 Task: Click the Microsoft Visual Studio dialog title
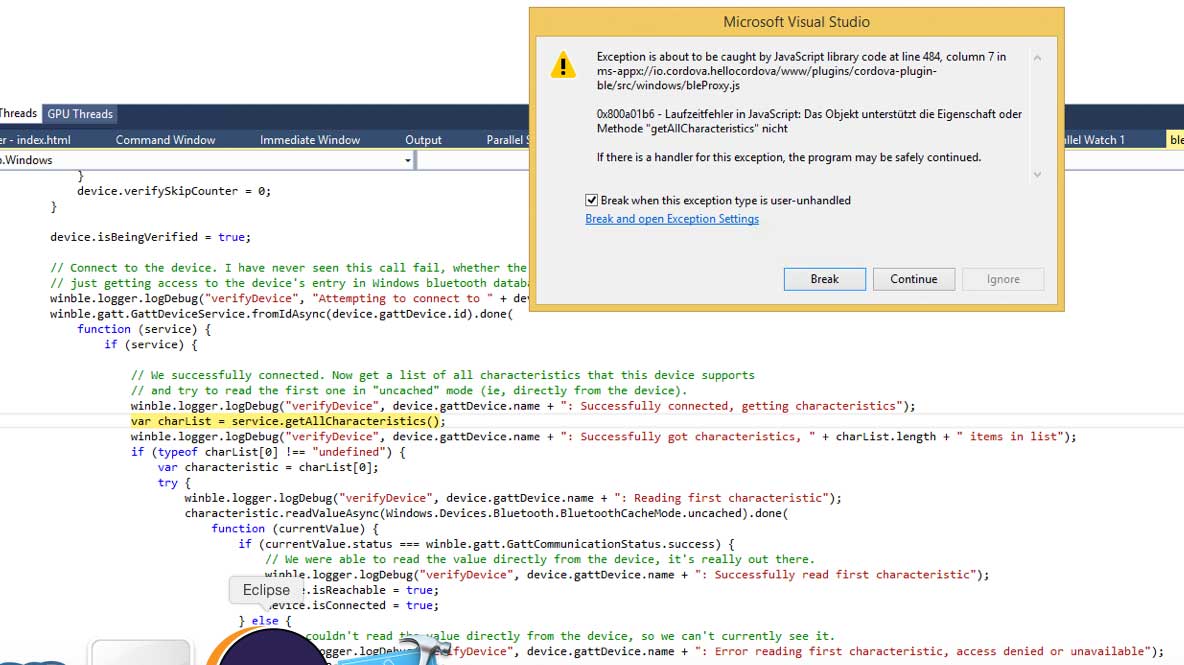(x=797, y=22)
